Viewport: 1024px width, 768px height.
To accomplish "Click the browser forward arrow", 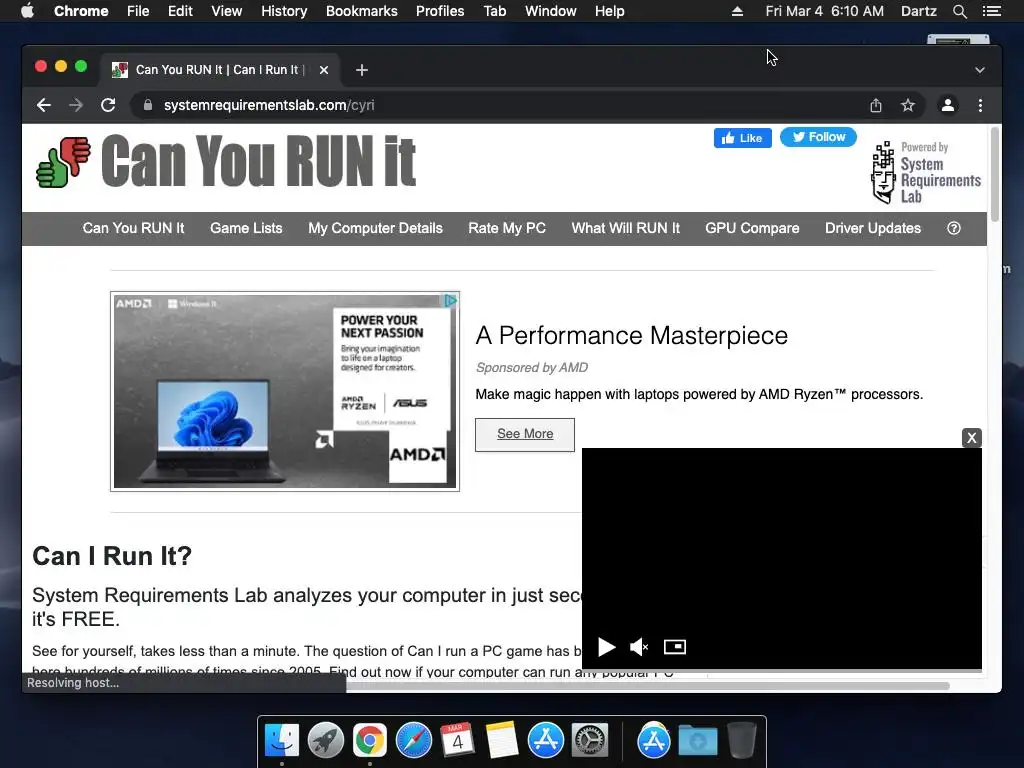I will 76,105.
